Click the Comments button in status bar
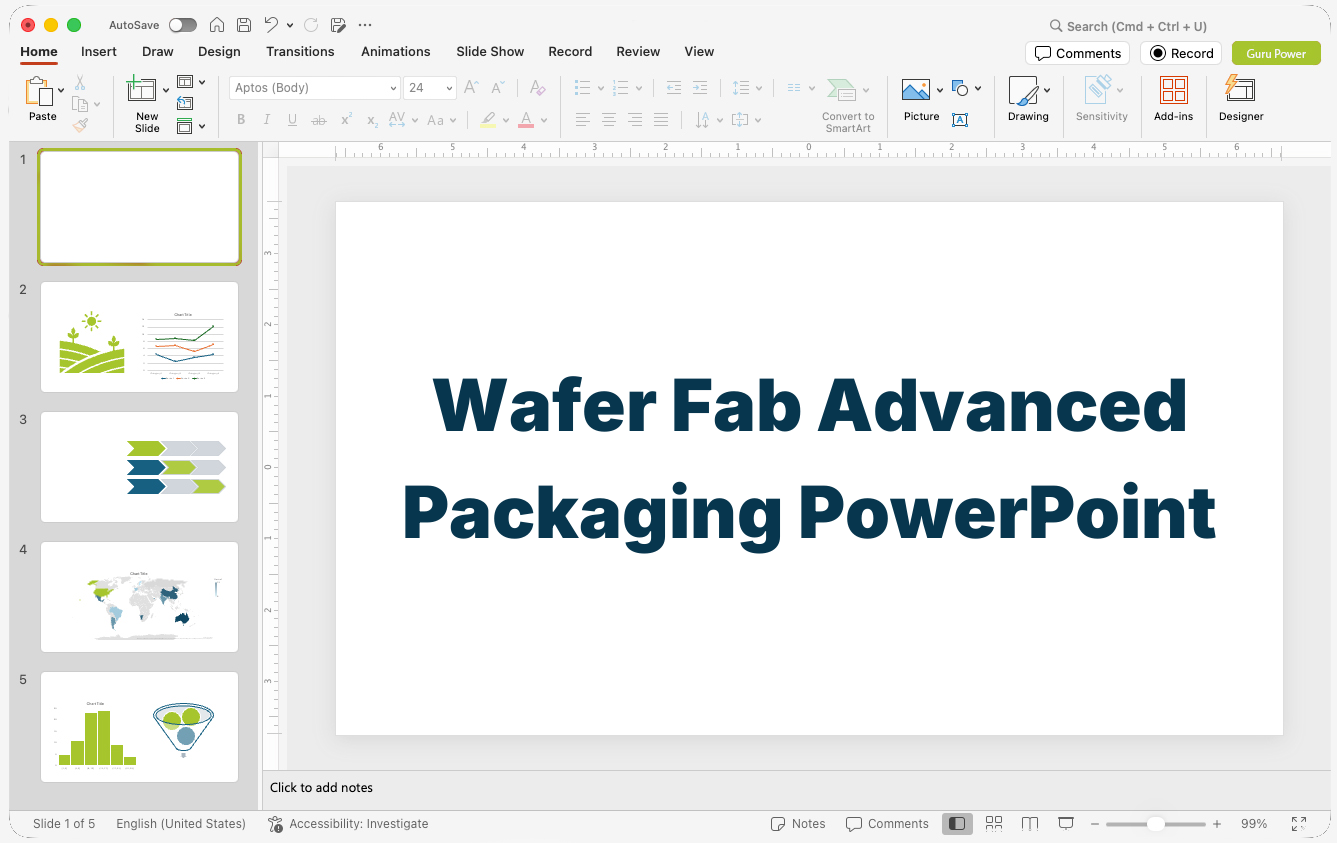Viewport: 1337px width, 843px height. (887, 824)
